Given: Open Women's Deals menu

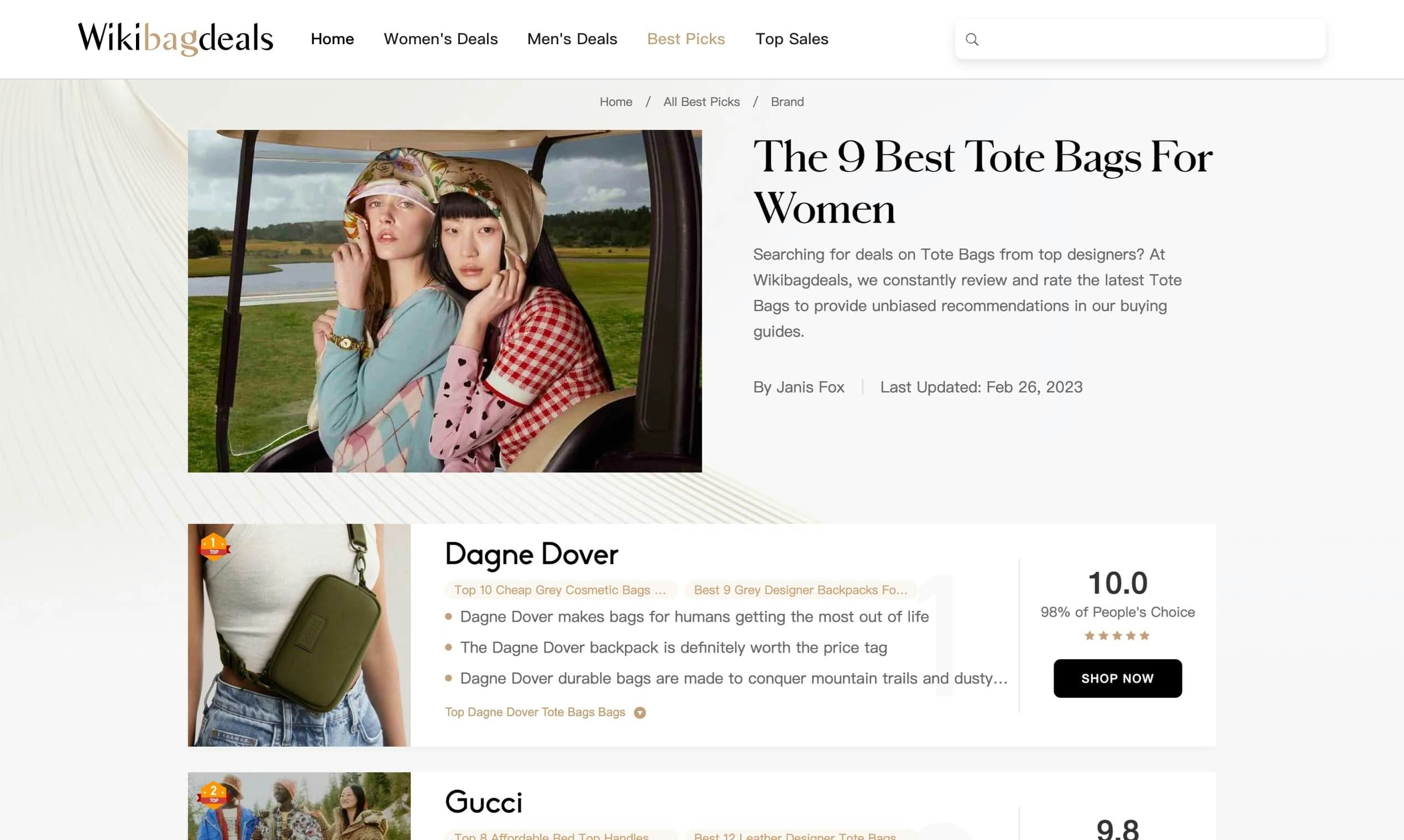Looking at the screenshot, I should tap(441, 39).
